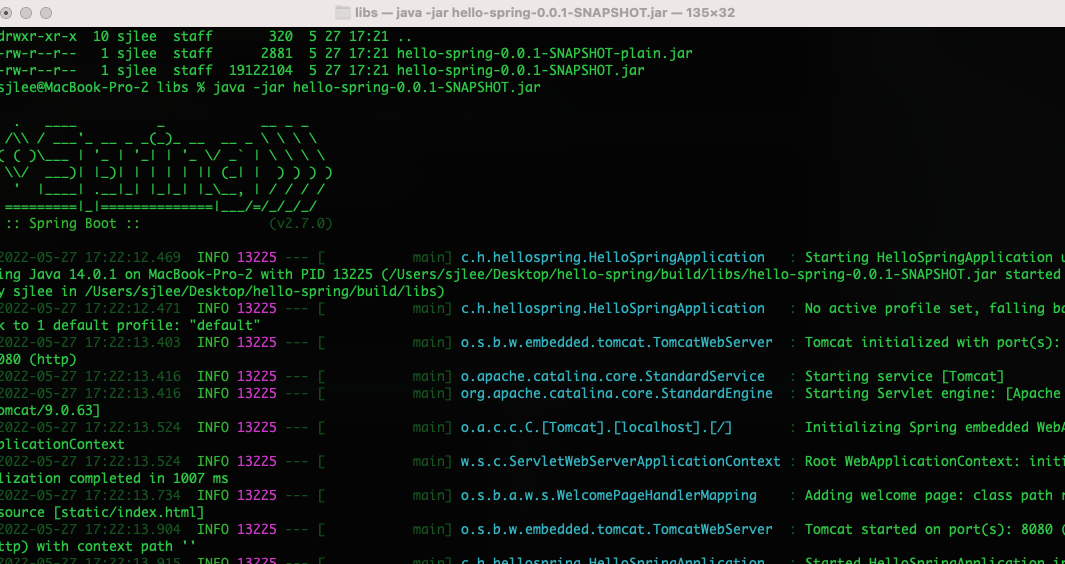Click the text "omcat/9.0.63]"
The width and height of the screenshot is (1065, 564).
(x=50, y=410)
